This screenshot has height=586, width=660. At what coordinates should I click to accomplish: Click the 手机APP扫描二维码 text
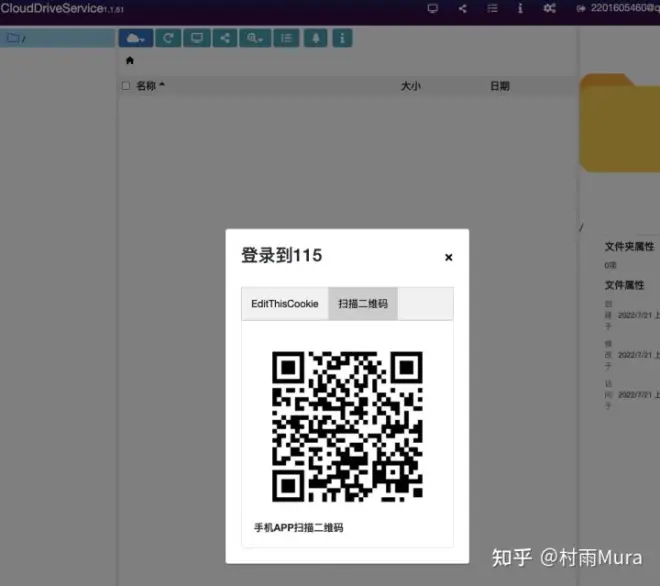[x=299, y=527]
